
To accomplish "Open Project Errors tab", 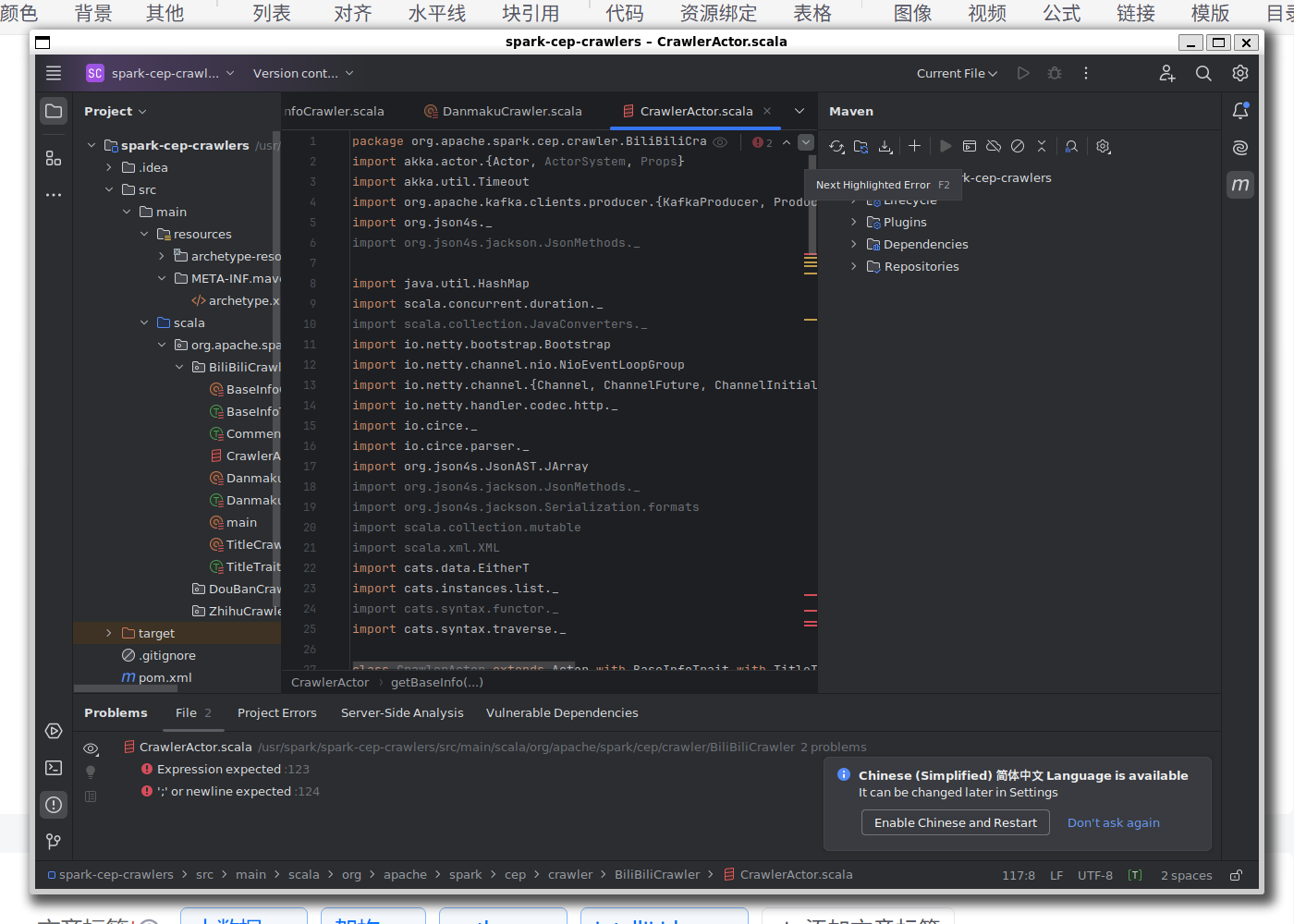I will click(276, 712).
